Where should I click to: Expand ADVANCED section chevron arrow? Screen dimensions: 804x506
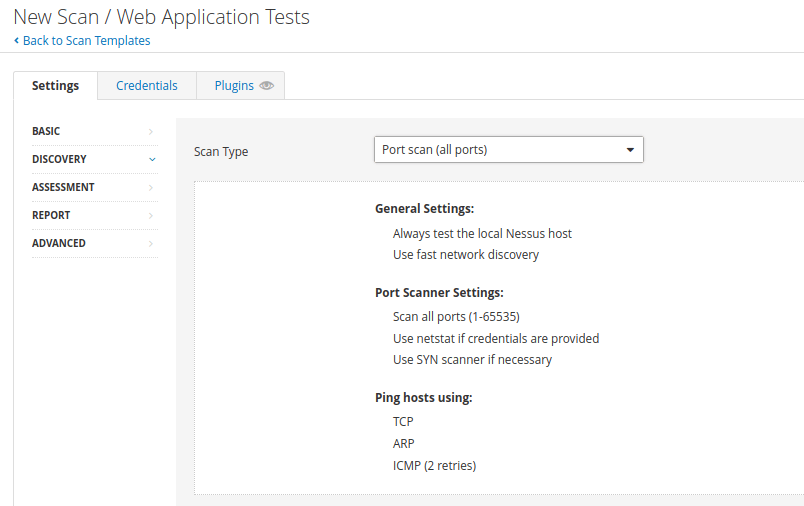(151, 244)
